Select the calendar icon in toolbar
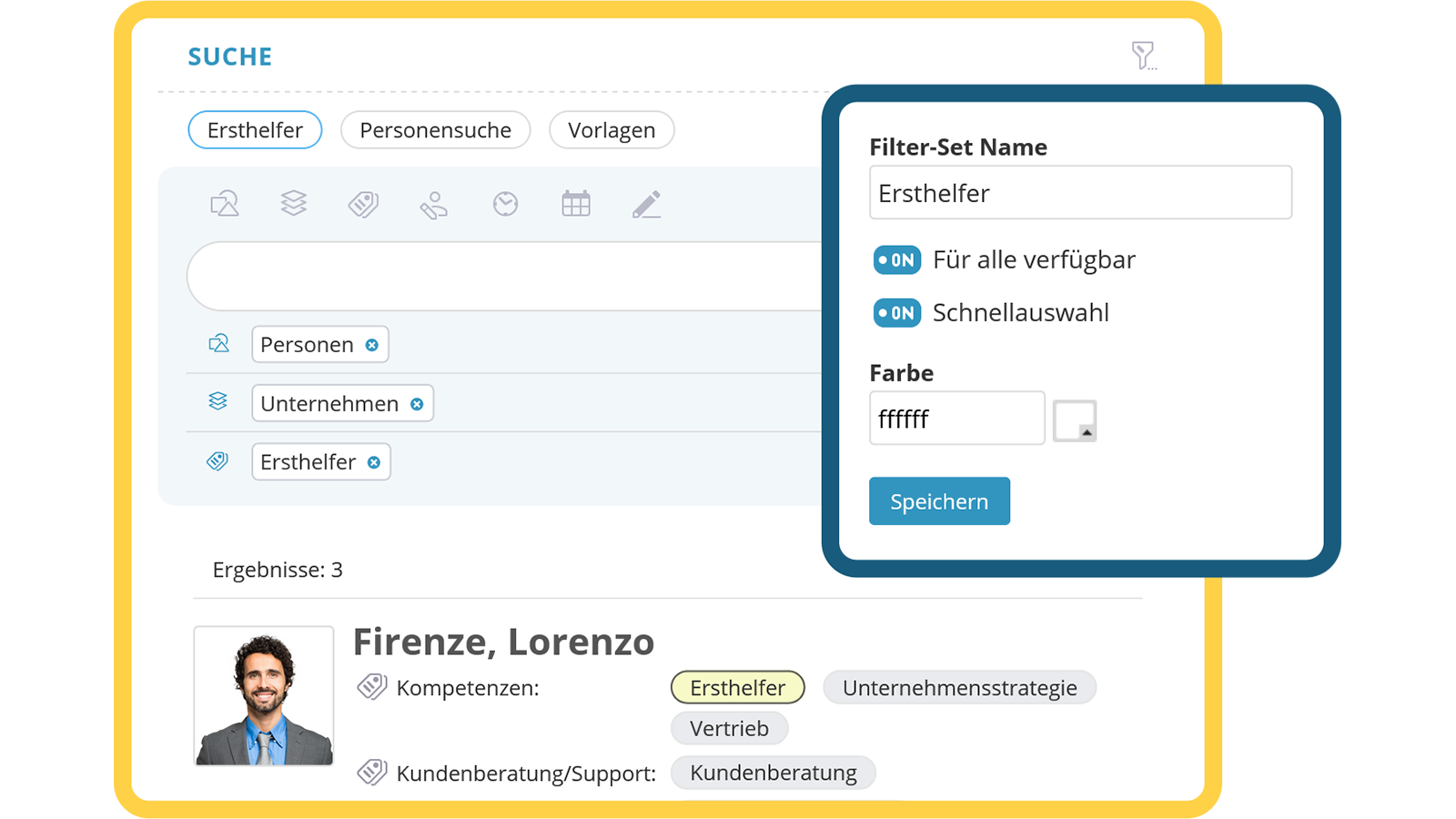This screenshot has height=819, width=1456. click(576, 204)
